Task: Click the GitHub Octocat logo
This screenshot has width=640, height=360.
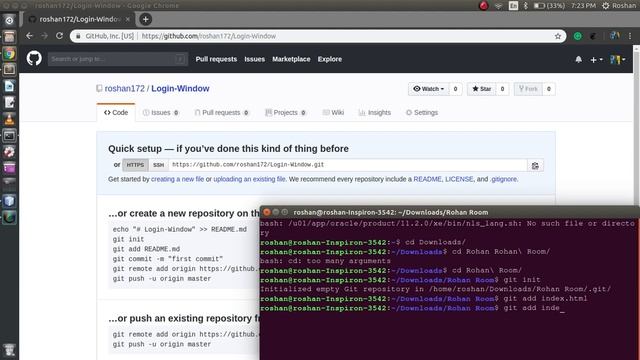Action: [34, 59]
